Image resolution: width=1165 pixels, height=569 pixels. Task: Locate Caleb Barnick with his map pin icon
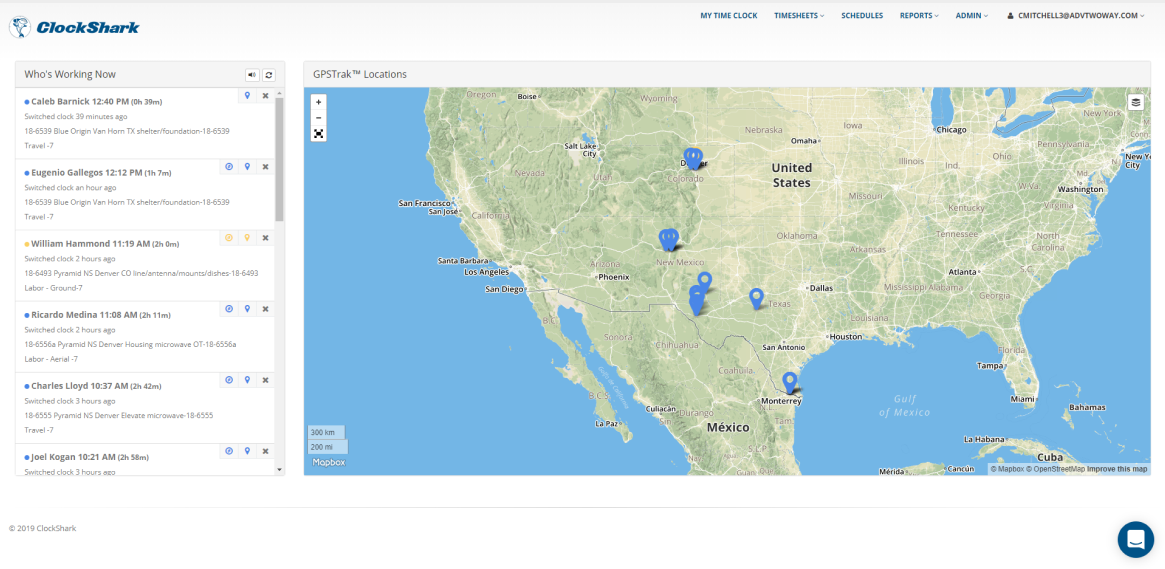tap(247, 95)
